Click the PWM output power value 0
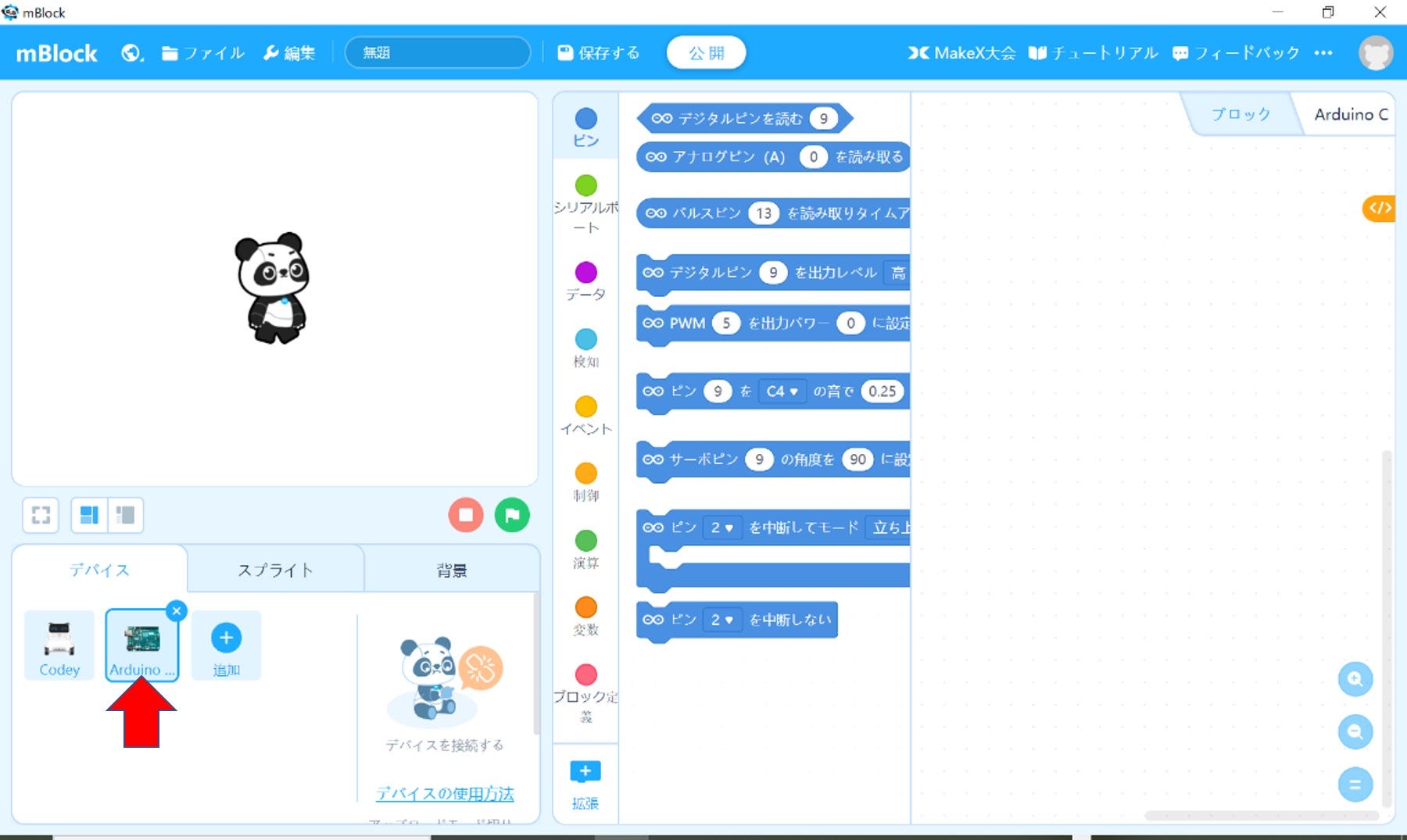This screenshot has height=840, width=1407. click(x=850, y=323)
